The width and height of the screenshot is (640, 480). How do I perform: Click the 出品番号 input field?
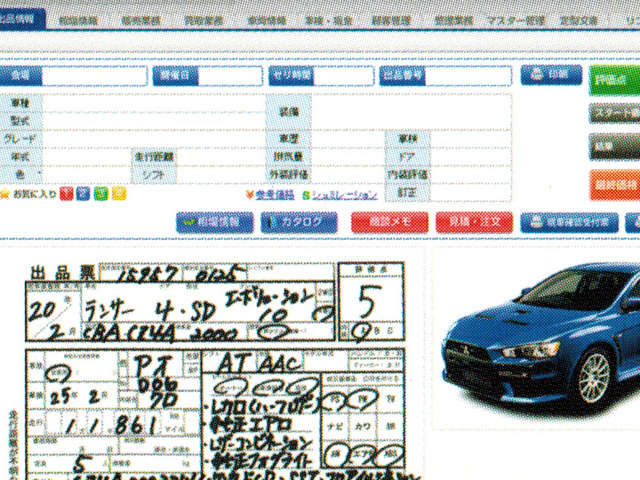pyautogui.click(x=468, y=76)
